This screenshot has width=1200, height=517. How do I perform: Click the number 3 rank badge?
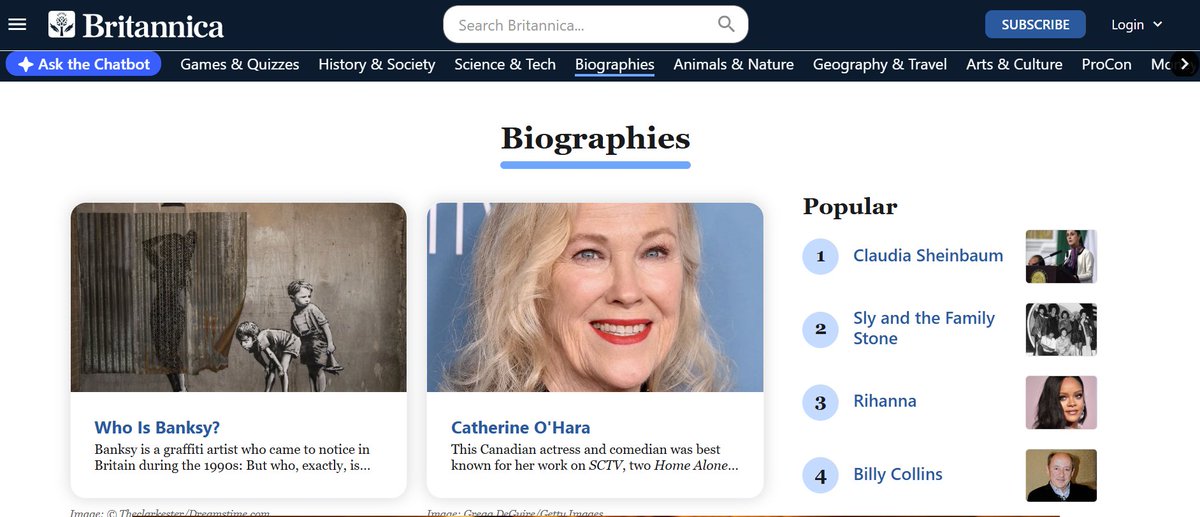click(821, 403)
